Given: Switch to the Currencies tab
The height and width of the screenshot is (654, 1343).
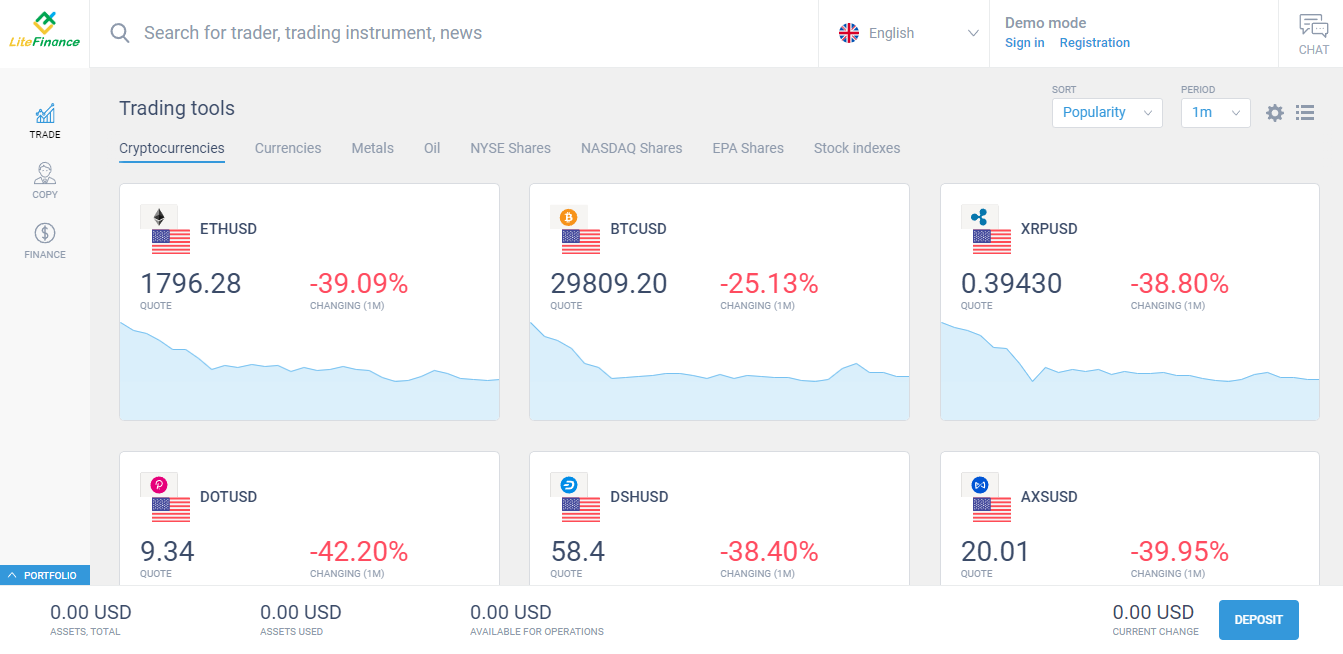Looking at the screenshot, I should (288, 148).
